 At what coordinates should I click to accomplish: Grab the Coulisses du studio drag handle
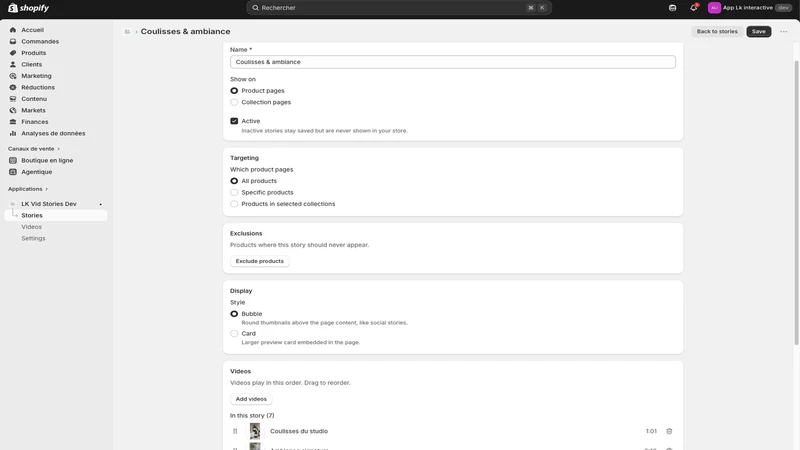point(235,431)
